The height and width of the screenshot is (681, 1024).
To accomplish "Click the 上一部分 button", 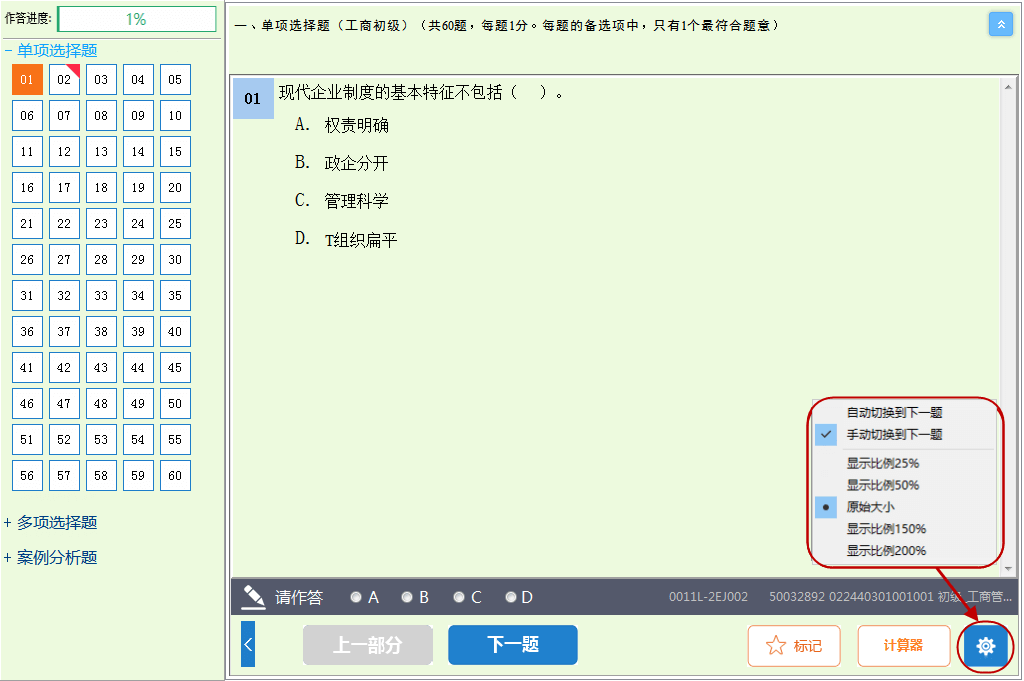I will [367, 645].
